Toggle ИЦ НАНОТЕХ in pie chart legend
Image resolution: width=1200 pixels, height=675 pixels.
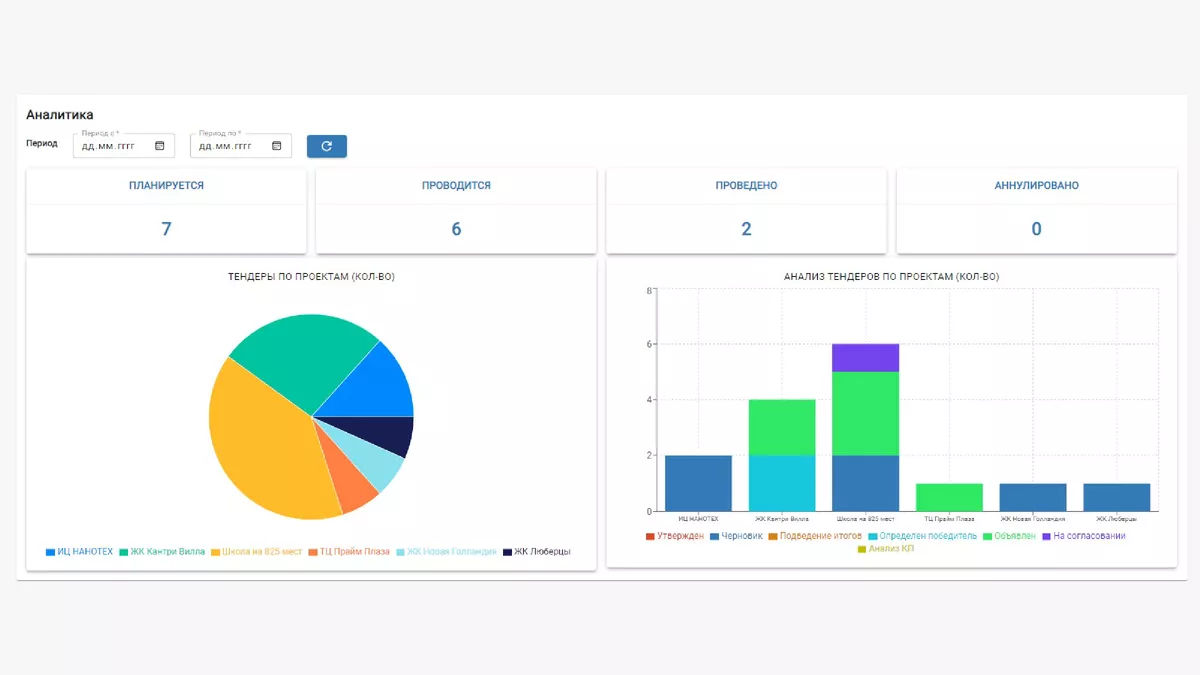pos(79,551)
